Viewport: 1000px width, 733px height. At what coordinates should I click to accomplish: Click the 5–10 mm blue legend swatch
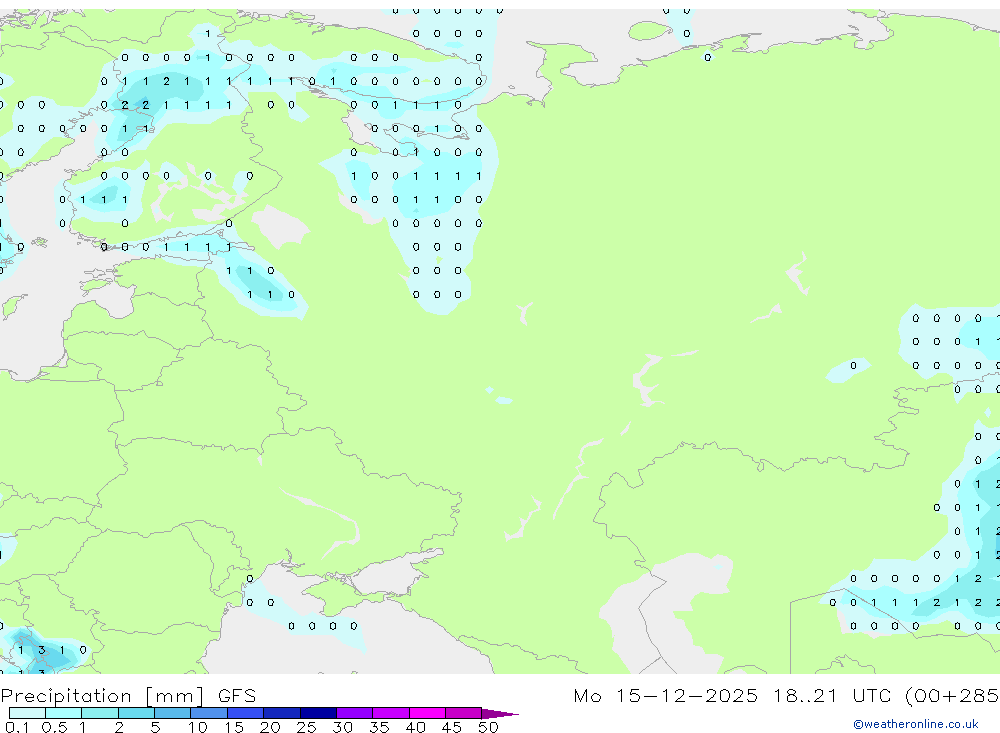(x=173, y=713)
